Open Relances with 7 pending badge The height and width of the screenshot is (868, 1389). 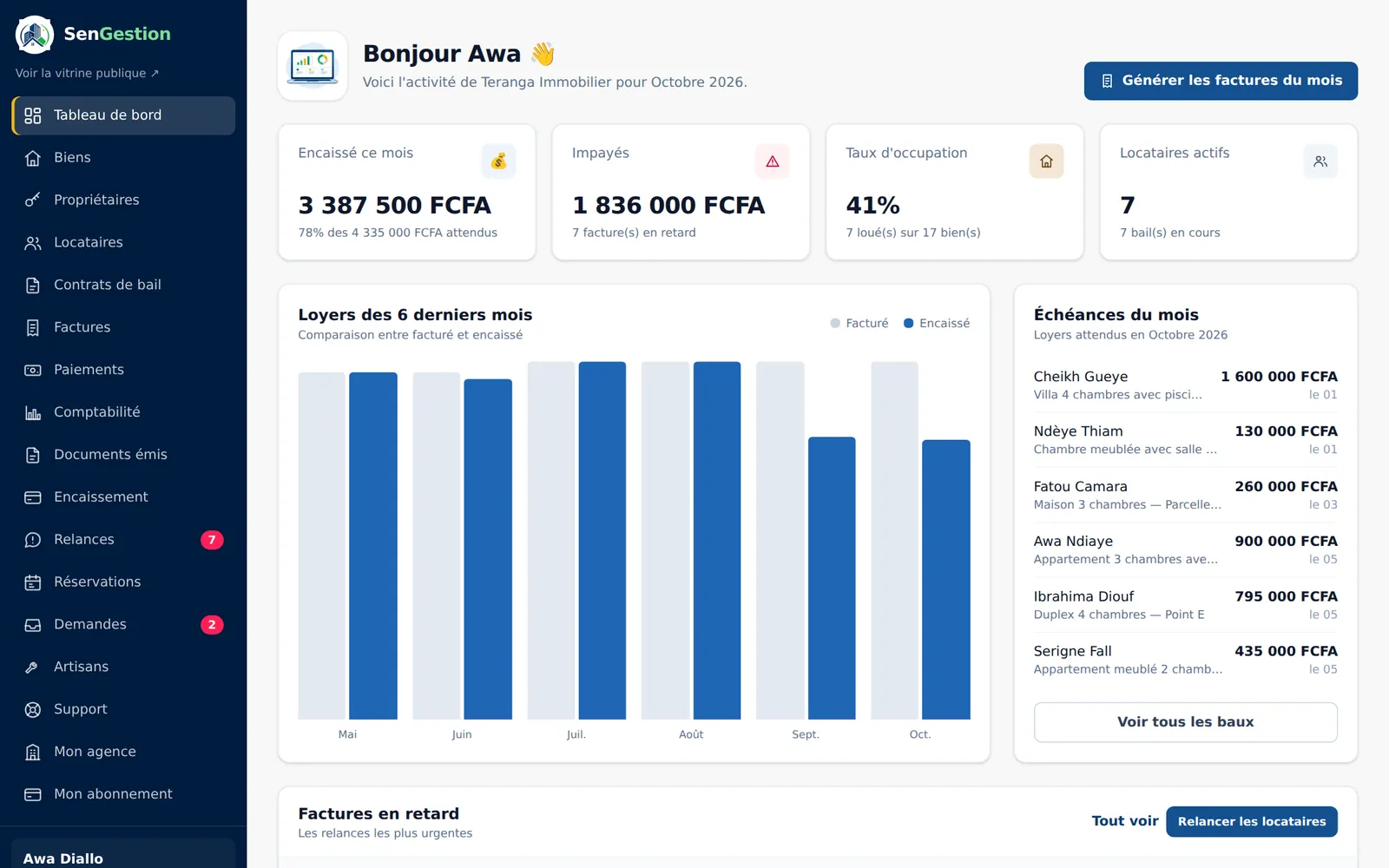coord(123,540)
